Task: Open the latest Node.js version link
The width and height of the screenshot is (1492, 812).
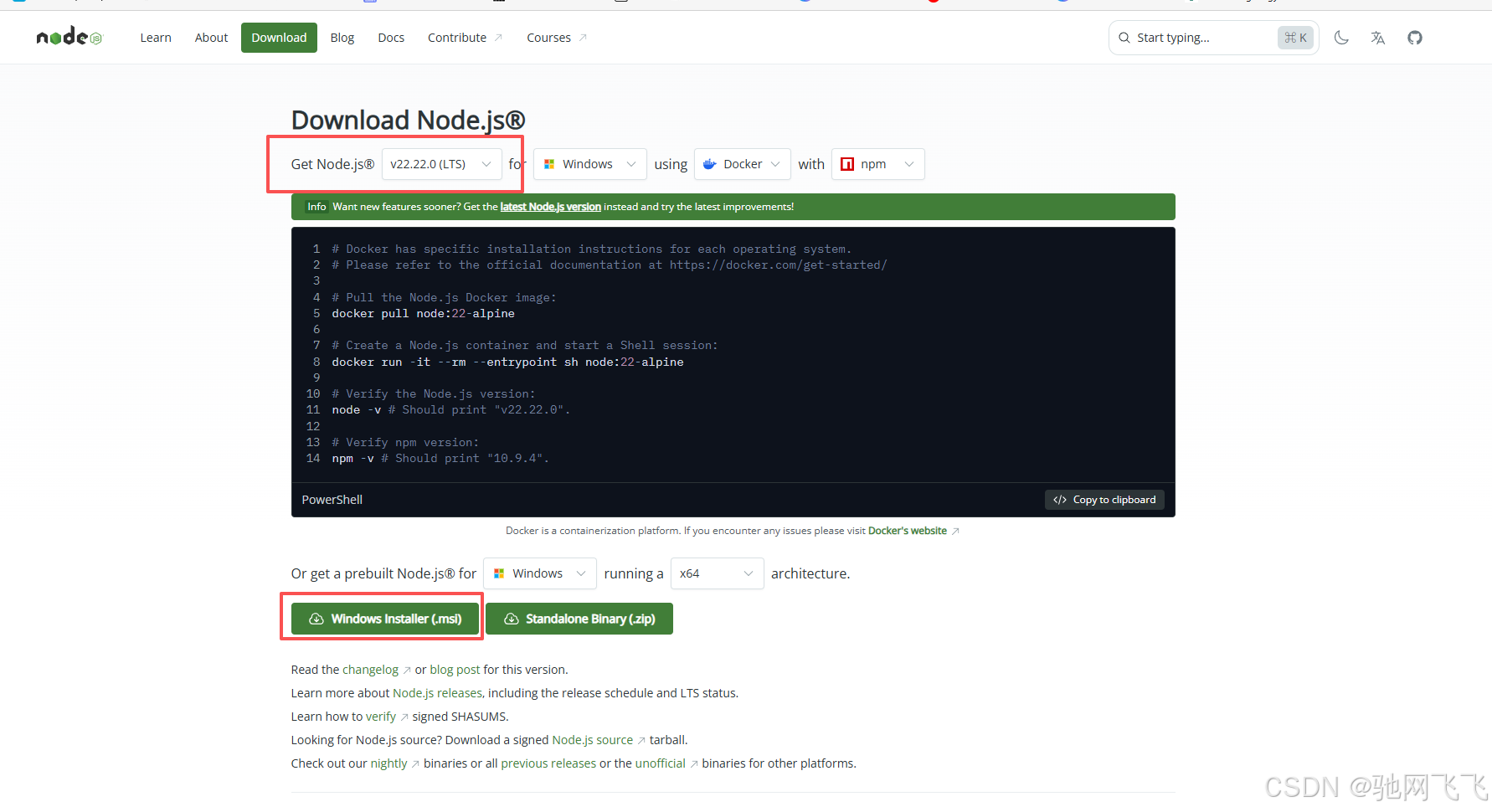Action: pyautogui.click(x=550, y=207)
